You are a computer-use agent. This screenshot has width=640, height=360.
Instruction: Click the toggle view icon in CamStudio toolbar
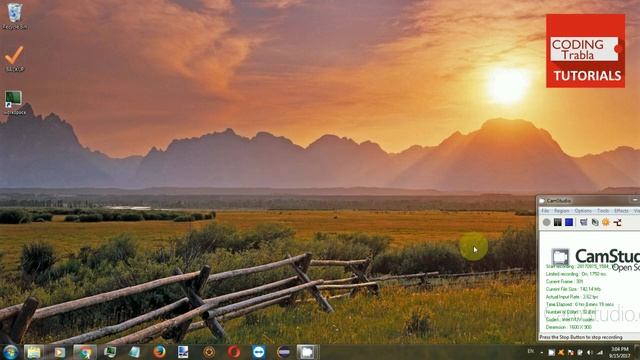584,222
